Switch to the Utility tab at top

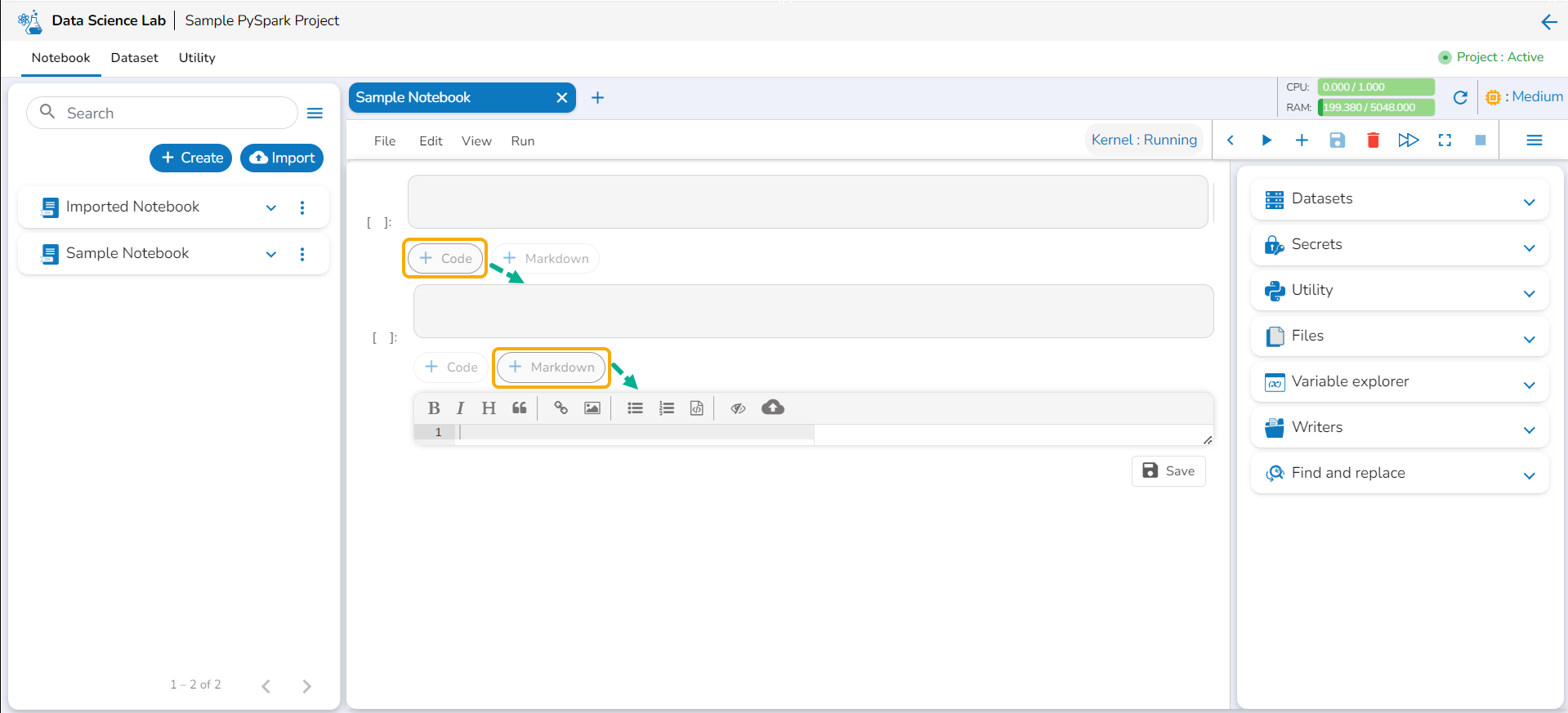tap(197, 58)
